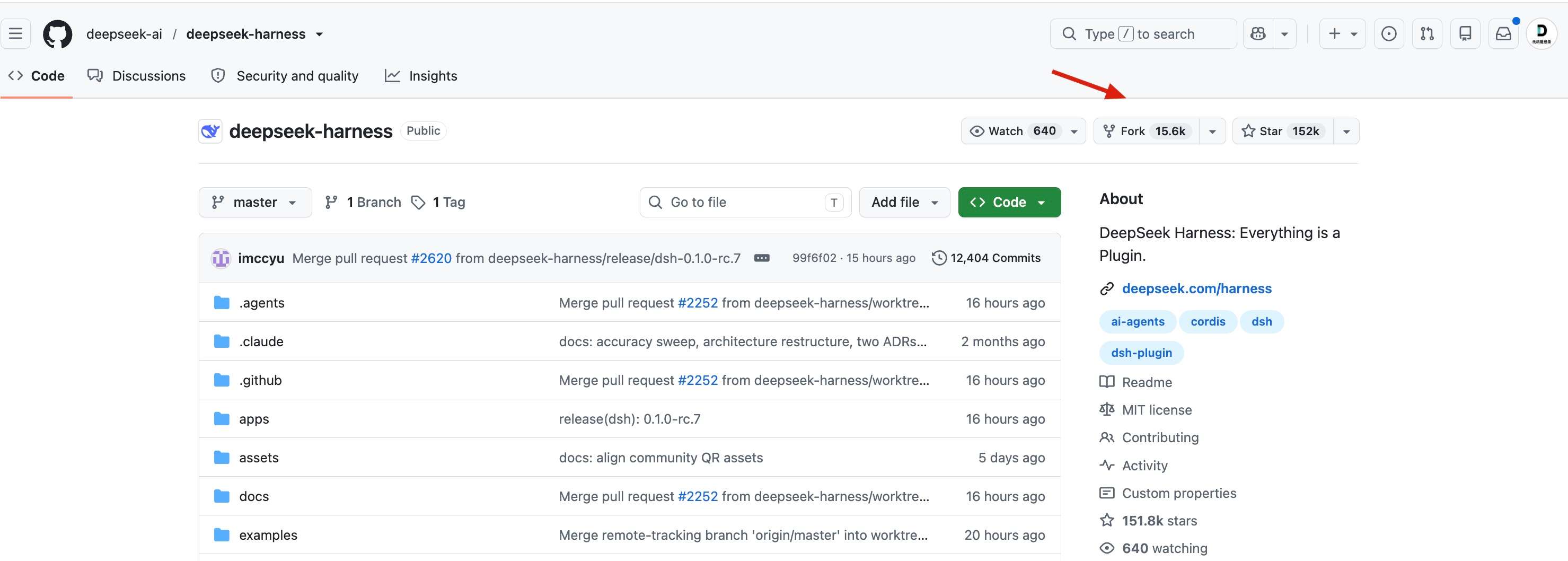The image size is (1568, 561).
Task: View the 1 Branch list
Action: pyautogui.click(x=363, y=202)
